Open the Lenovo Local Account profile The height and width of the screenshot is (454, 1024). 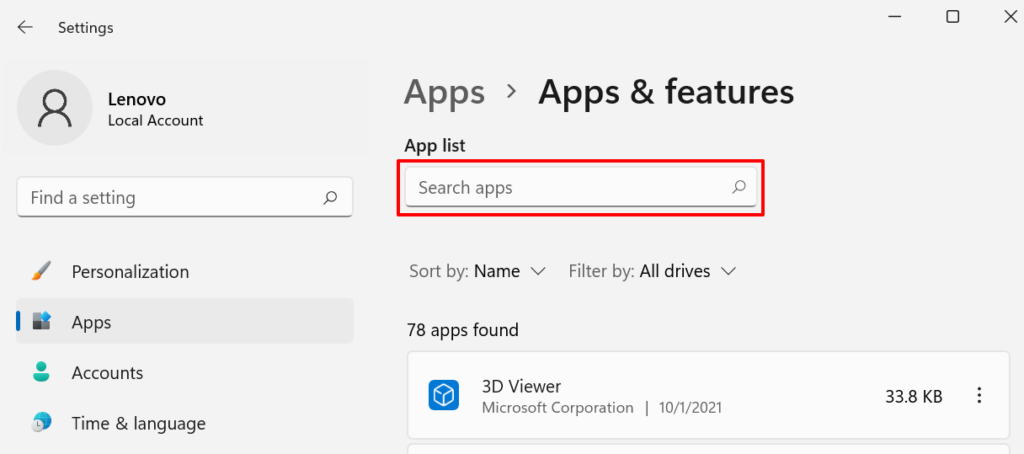tap(155, 110)
